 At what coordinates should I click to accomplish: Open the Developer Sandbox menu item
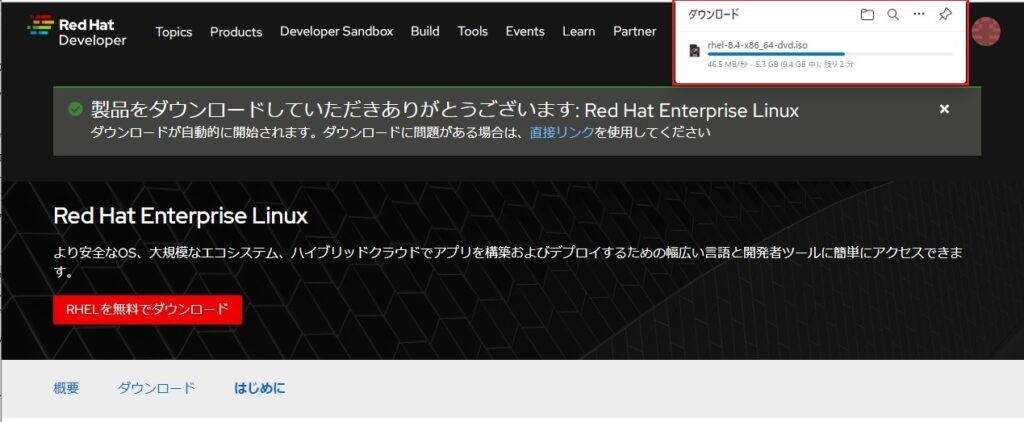336,31
